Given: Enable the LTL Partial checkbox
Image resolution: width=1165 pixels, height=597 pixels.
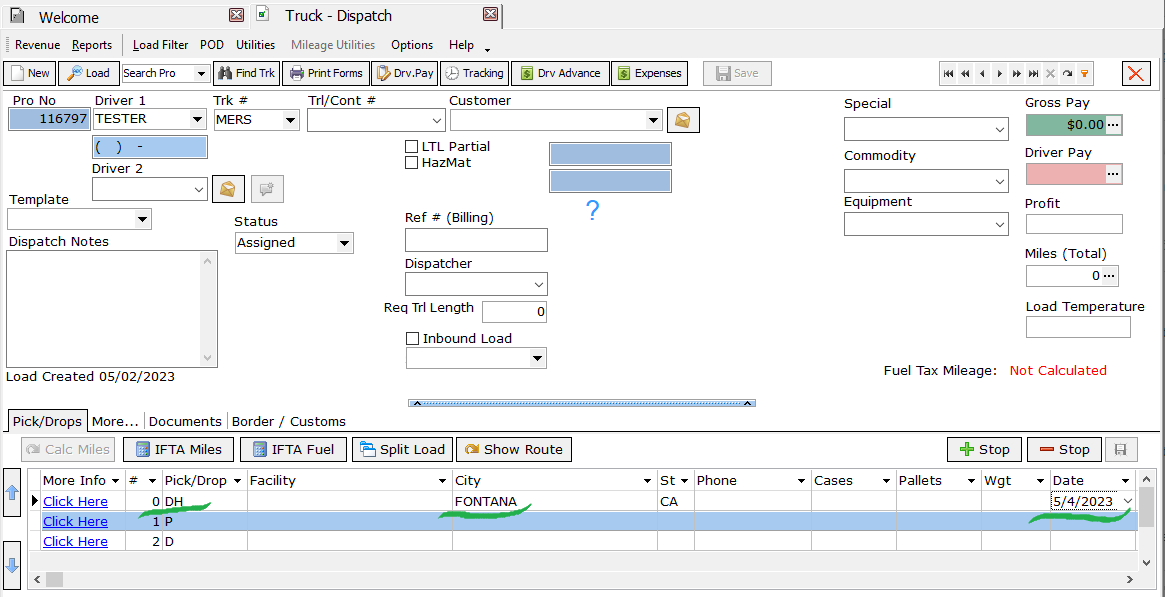Looking at the screenshot, I should coord(411,147).
